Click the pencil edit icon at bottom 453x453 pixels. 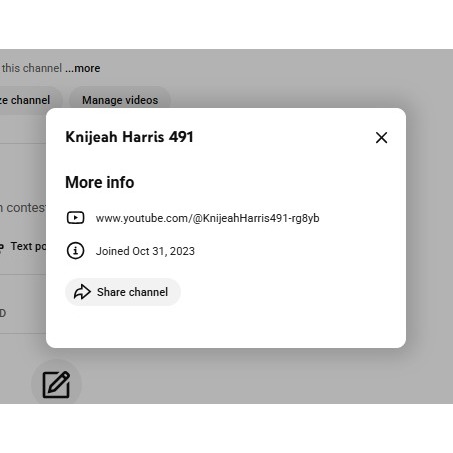click(x=56, y=384)
